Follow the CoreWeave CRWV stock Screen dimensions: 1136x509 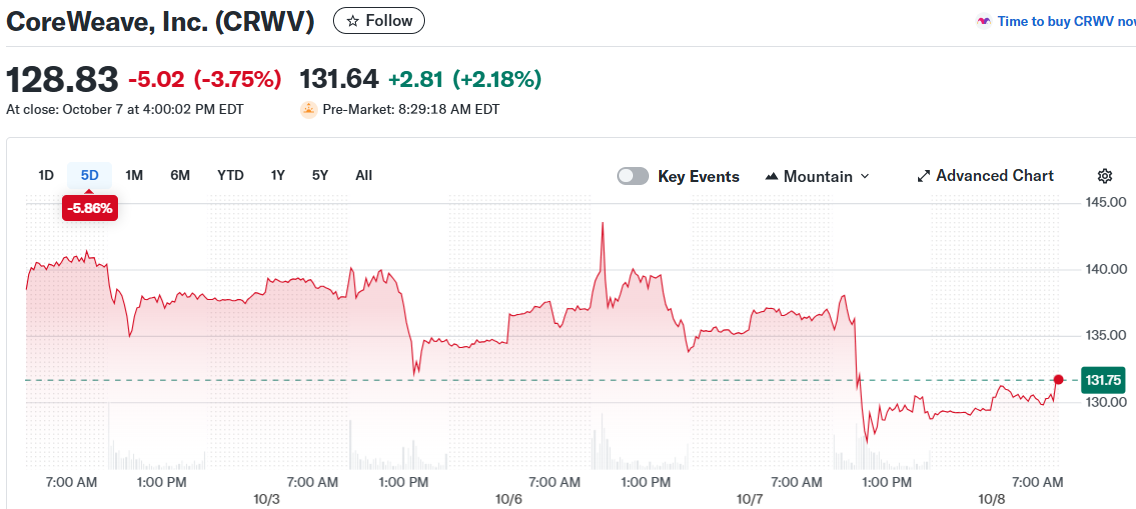point(379,21)
